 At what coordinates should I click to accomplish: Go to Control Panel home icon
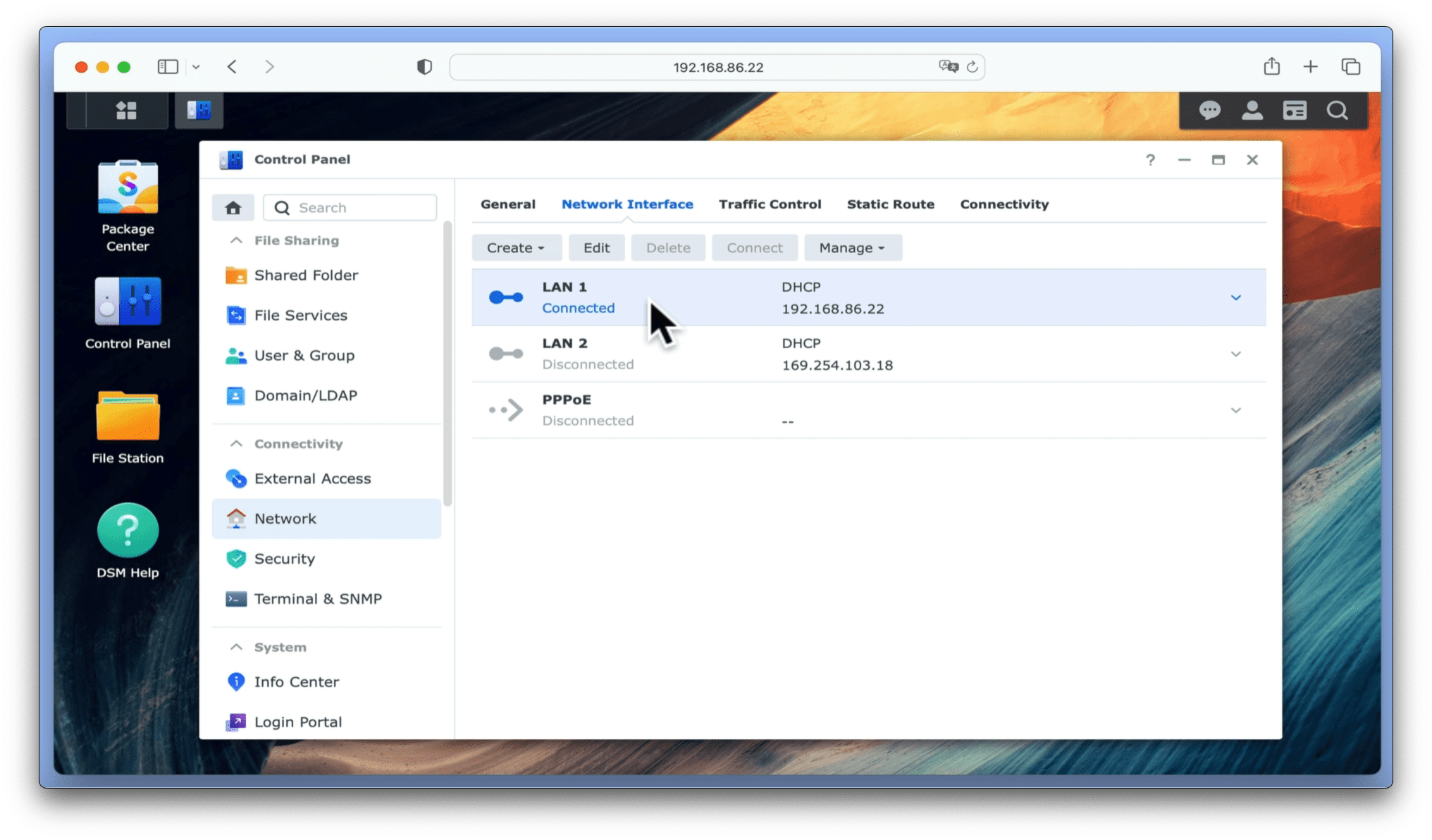pyautogui.click(x=233, y=208)
